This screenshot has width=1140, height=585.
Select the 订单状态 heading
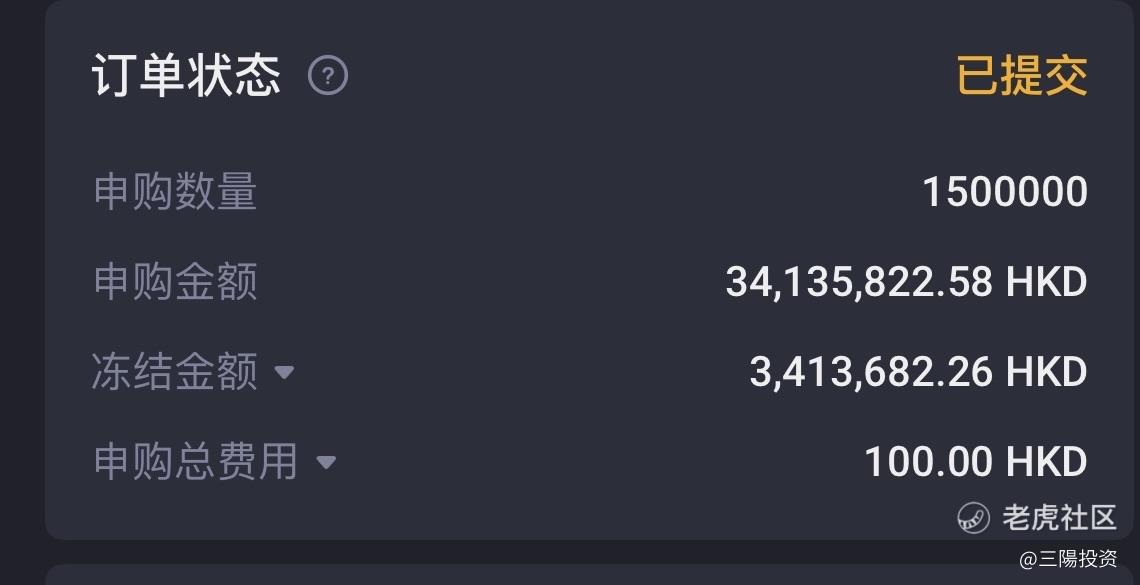click(186, 76)
